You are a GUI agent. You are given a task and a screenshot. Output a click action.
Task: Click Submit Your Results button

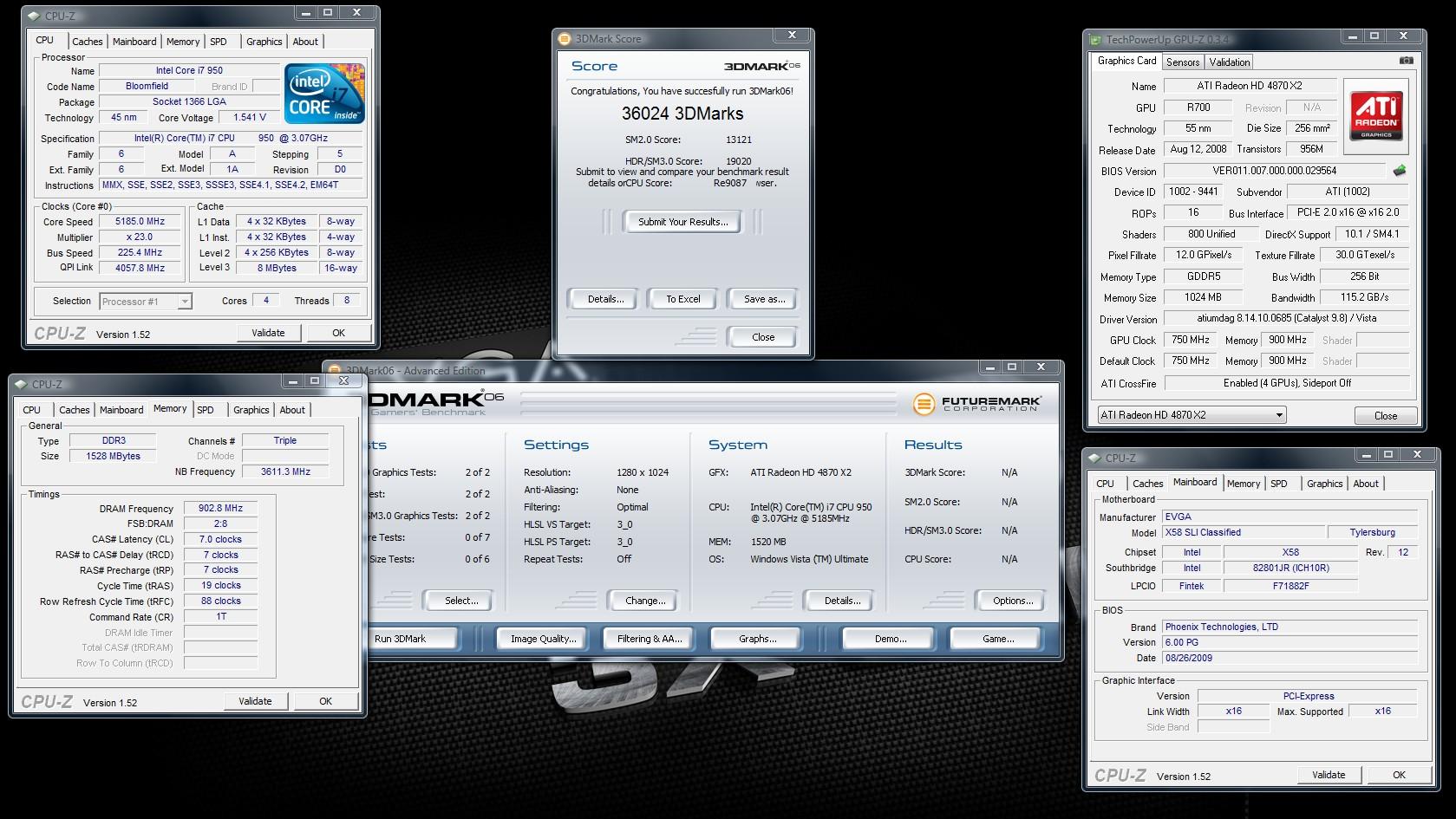click(683, 222)
